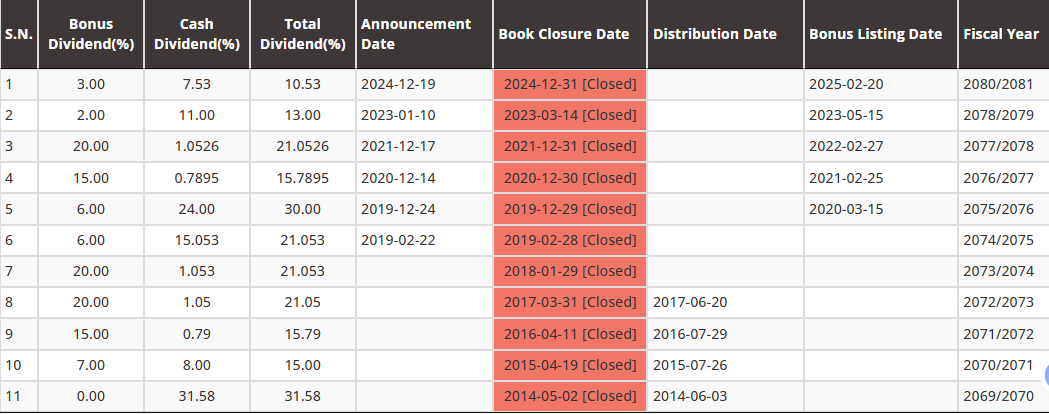The width and height of the screenshot is (1049, 414).
Task: Click the blue floating circle at right edge
Action: (x=1046, y=375)
